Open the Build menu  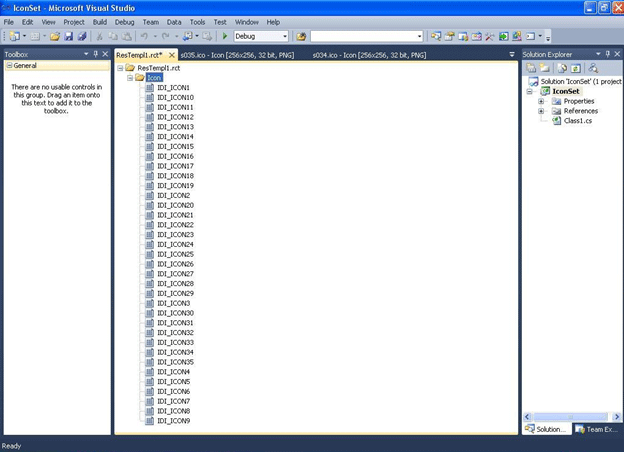point(100,22)
